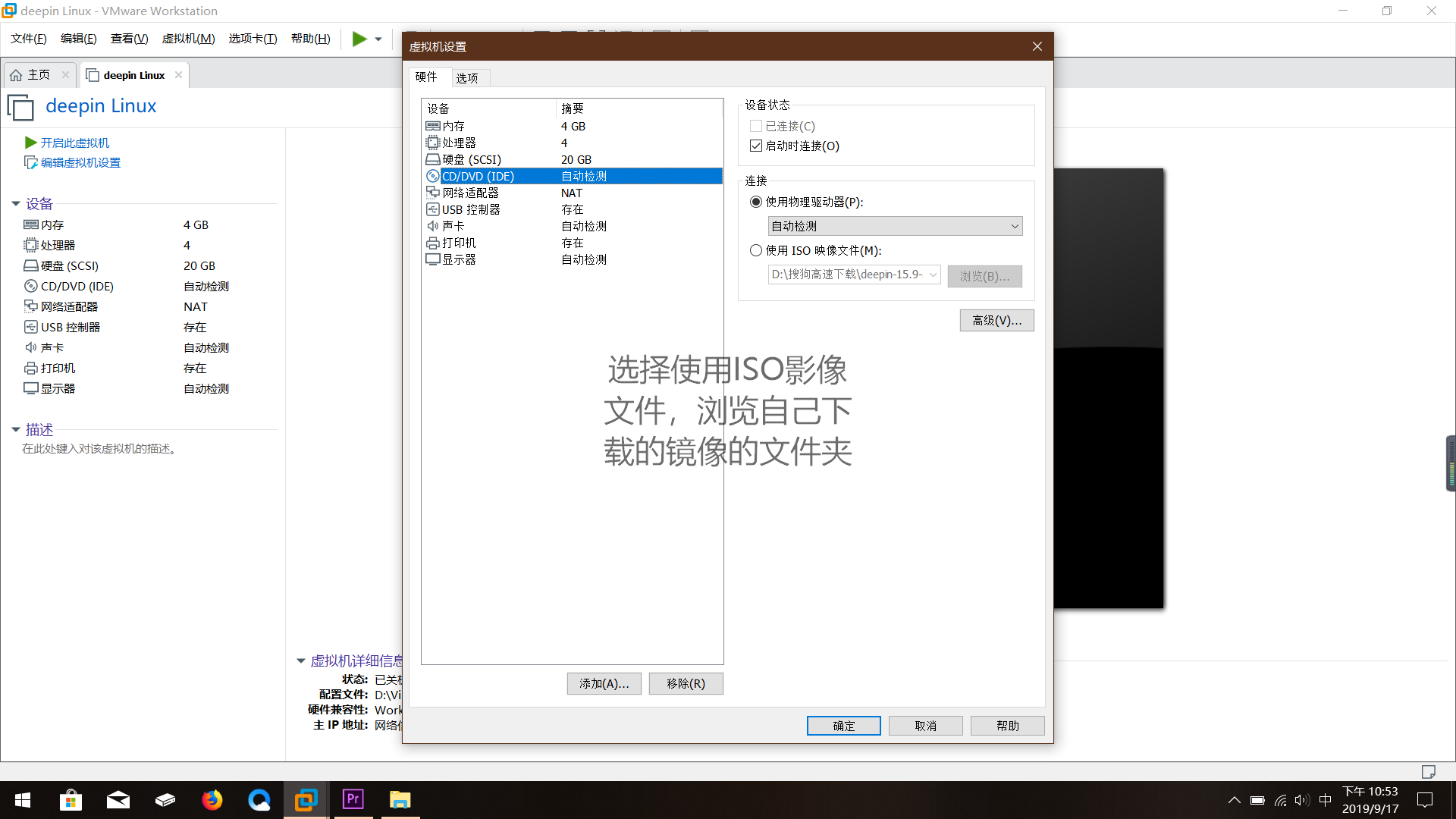Click the memory icon in main window device panel
Viewport: 1456px width, 819px height.
tap(31, 224)
